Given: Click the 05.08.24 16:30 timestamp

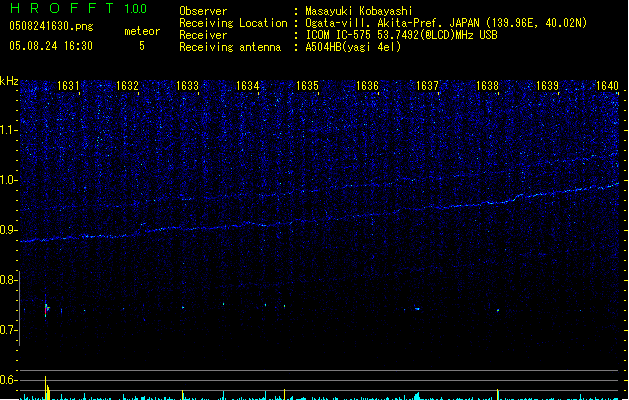Looking at the screenshot, I should pos(50,46).
